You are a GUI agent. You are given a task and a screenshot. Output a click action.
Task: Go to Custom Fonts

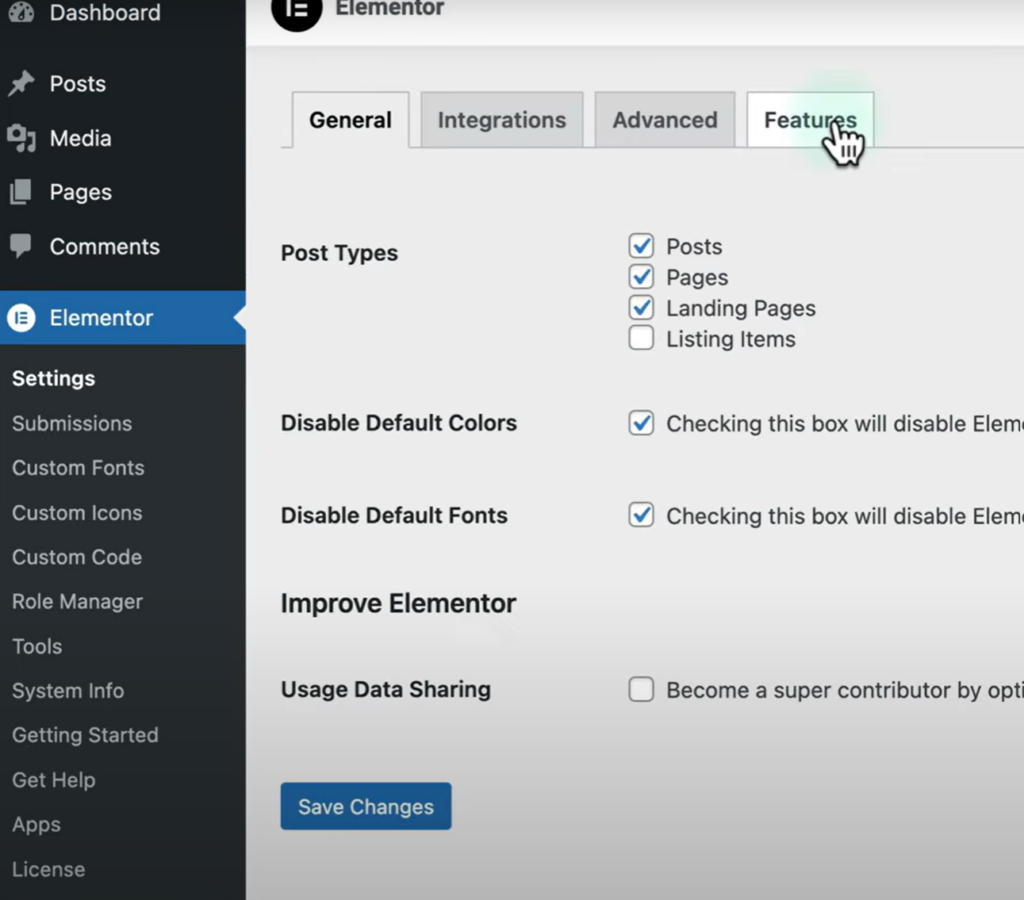click(78, 468)
